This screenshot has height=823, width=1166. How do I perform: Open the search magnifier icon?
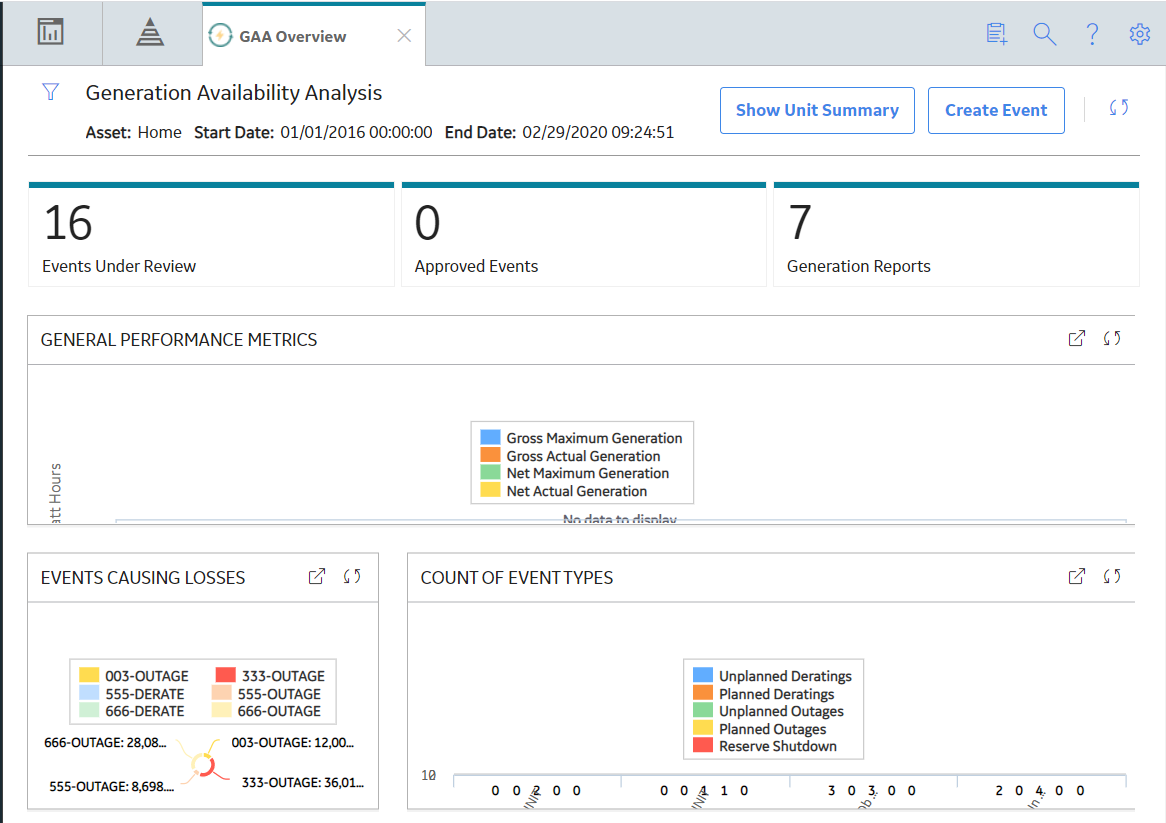[1045, 34]
